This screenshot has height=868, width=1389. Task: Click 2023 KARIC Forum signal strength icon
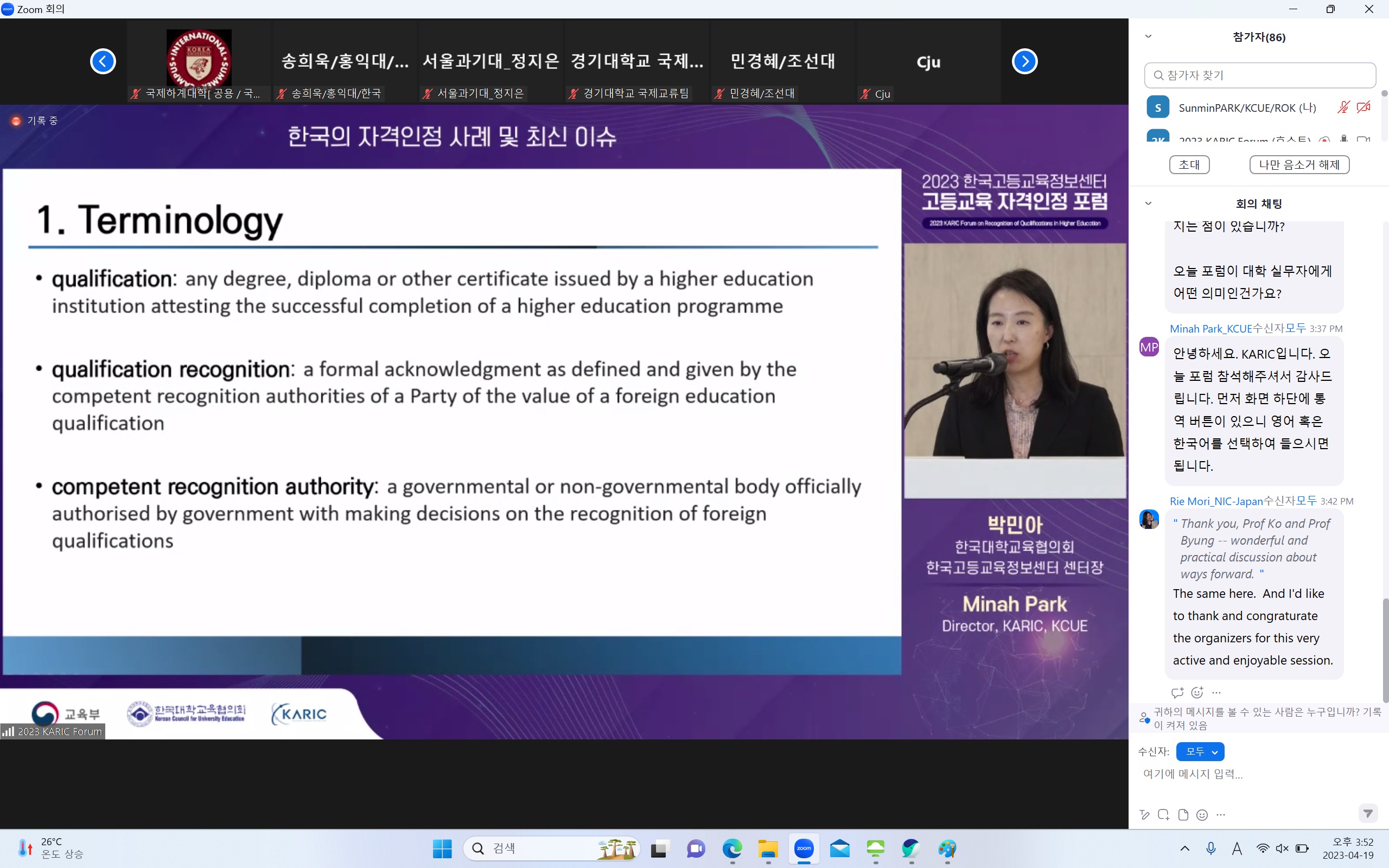click(8, 731)
